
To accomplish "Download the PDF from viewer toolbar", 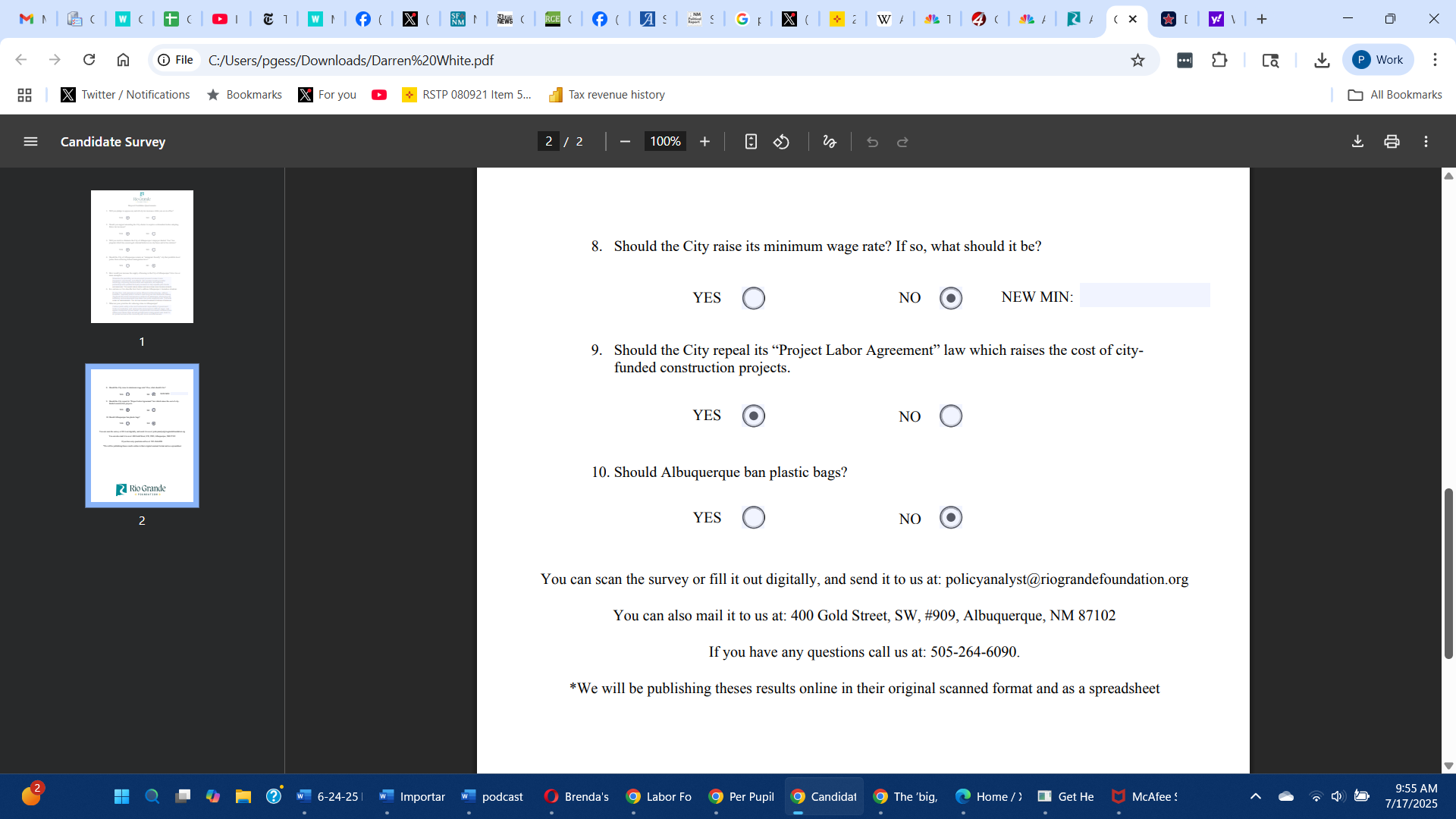I will (1357, 142).
